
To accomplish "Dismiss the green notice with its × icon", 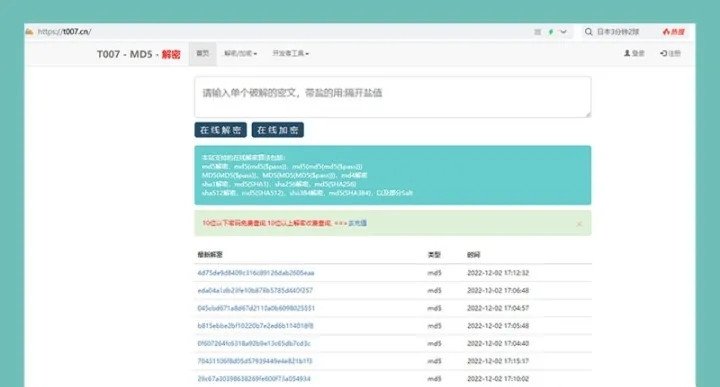I will coord(579,224).
